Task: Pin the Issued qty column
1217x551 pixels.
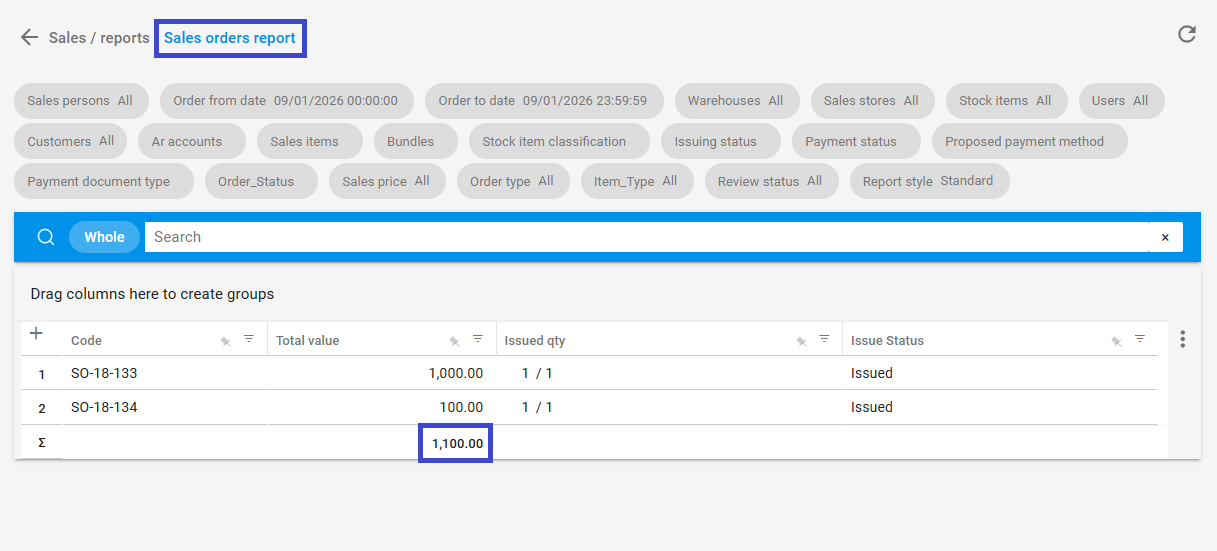Action: [801, 341]
